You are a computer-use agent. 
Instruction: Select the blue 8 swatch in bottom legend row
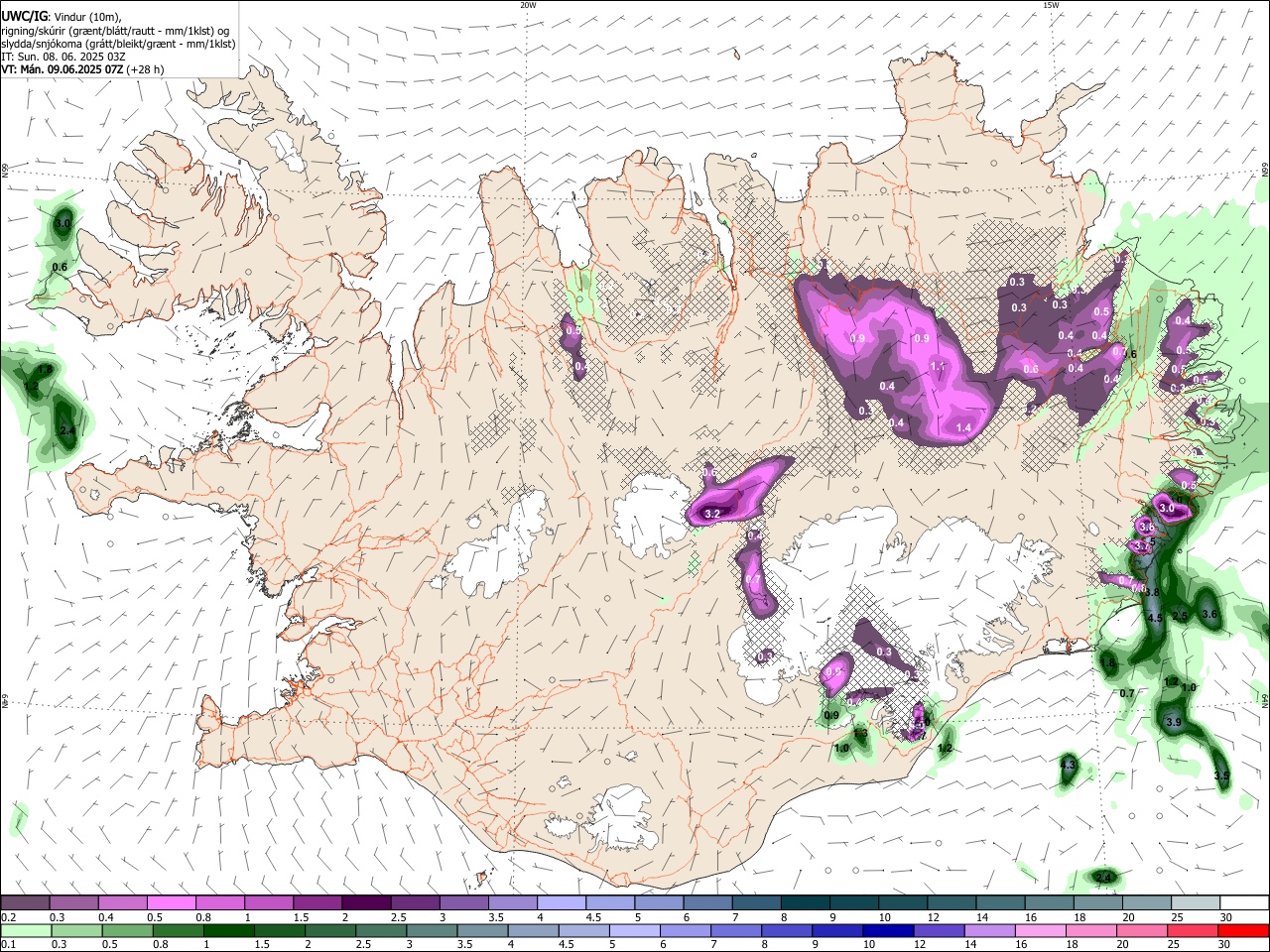click(786, 930)
